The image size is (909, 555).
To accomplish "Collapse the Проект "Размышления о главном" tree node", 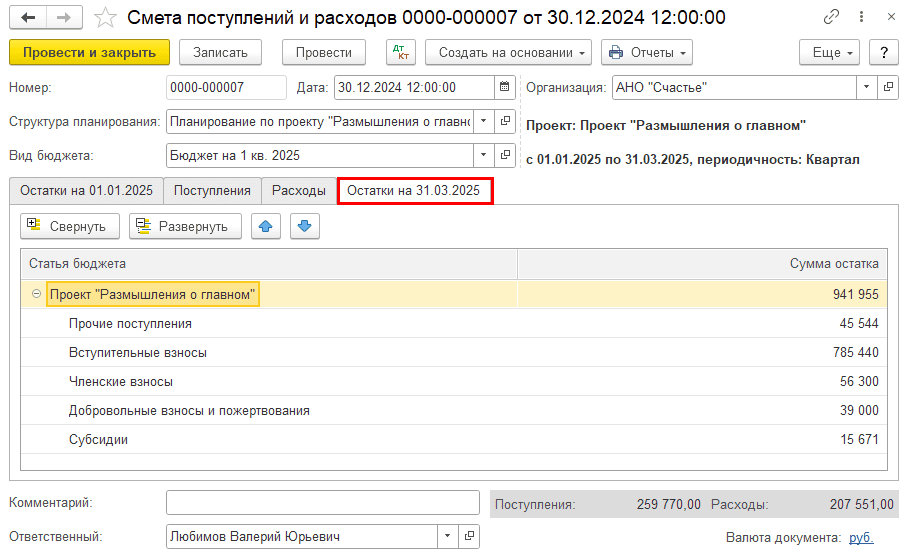I will 37,294.
